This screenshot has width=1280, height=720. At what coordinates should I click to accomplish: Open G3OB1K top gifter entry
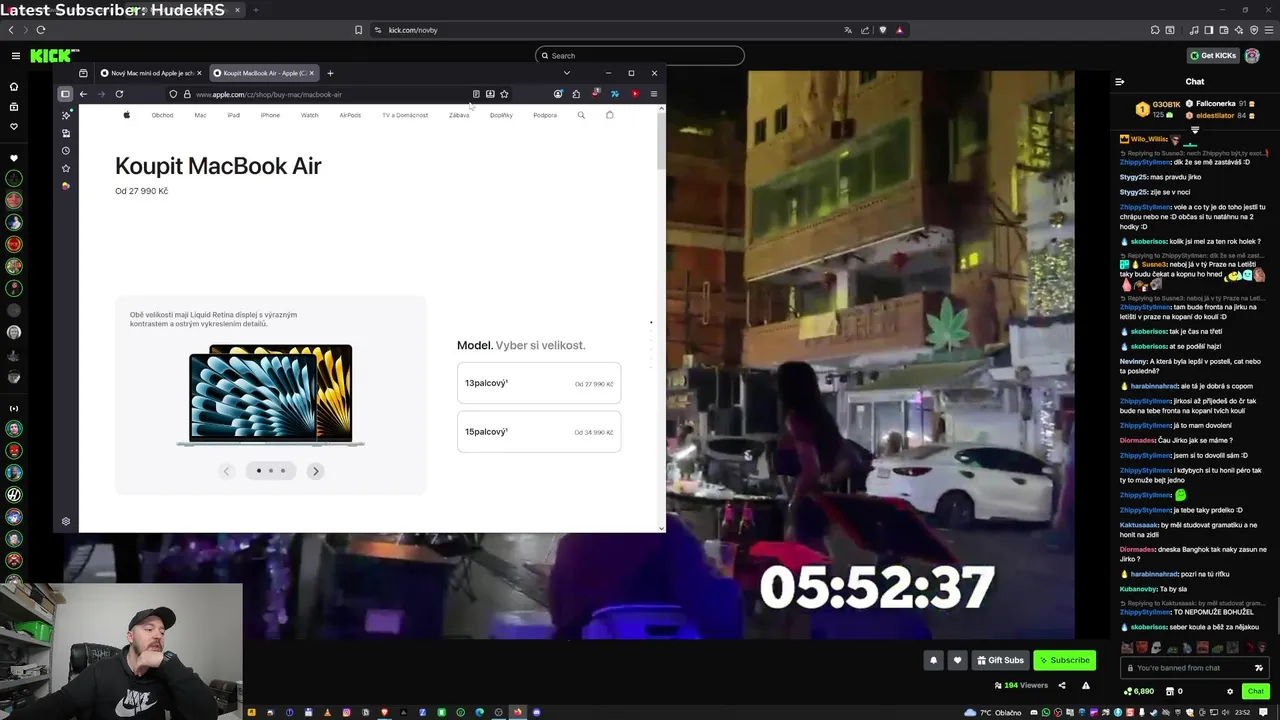point(1156,109)
